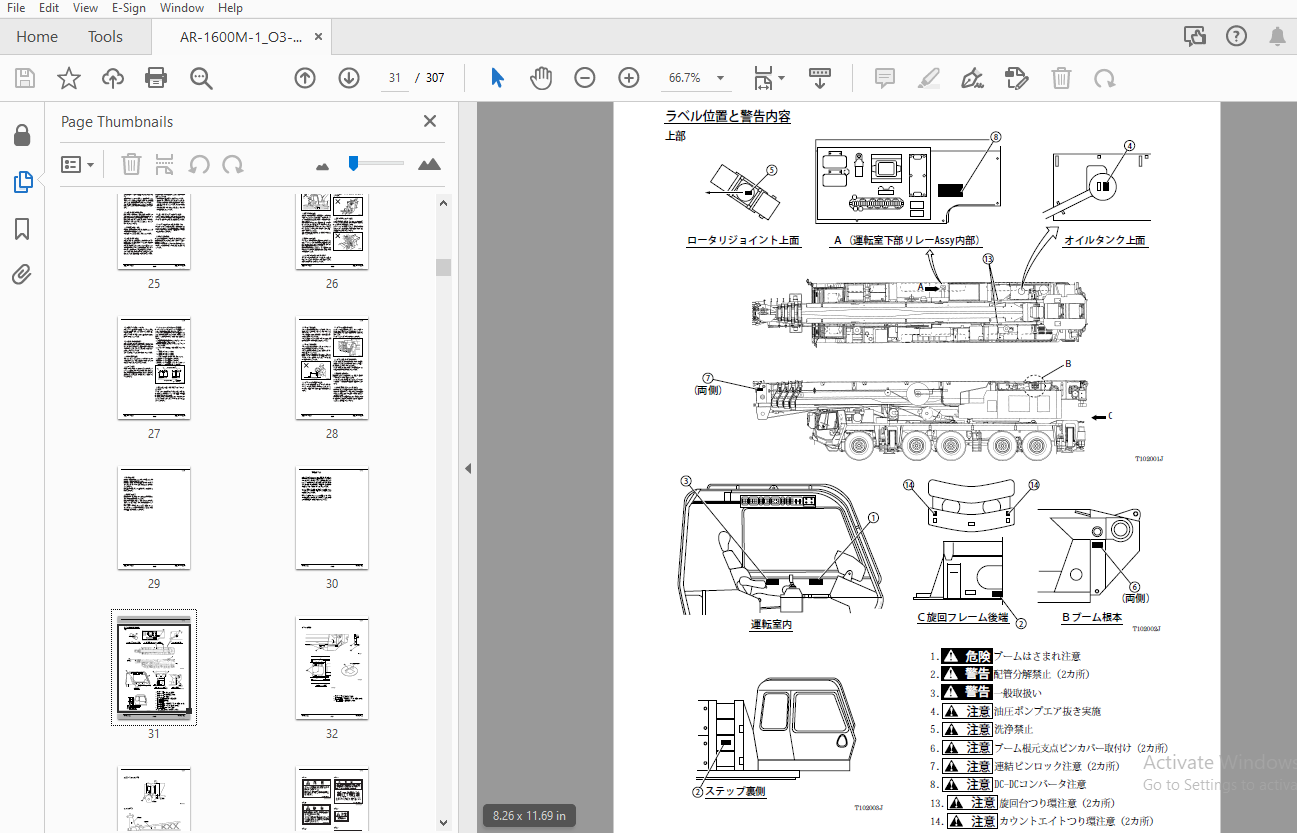Open the notifications bell

pyautogui.click(x=1278, y=37)
